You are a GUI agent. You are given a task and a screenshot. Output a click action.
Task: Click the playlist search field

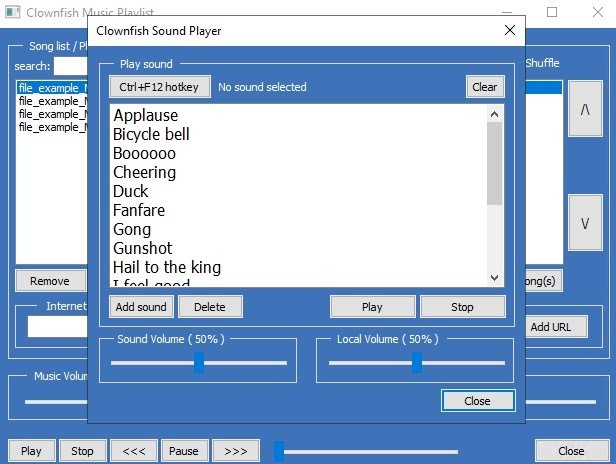(x=71, y=66)
